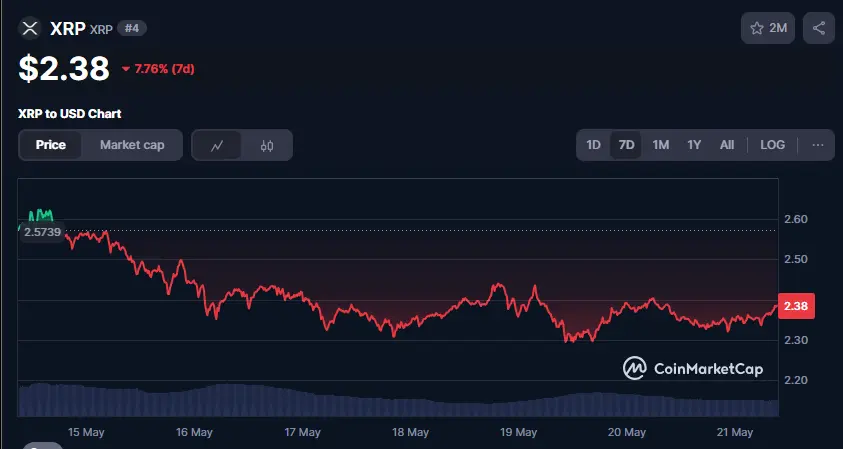The width and height of the screenshot is (843, 449).
Task: Click the #4 rank badge
Action: 132,28
